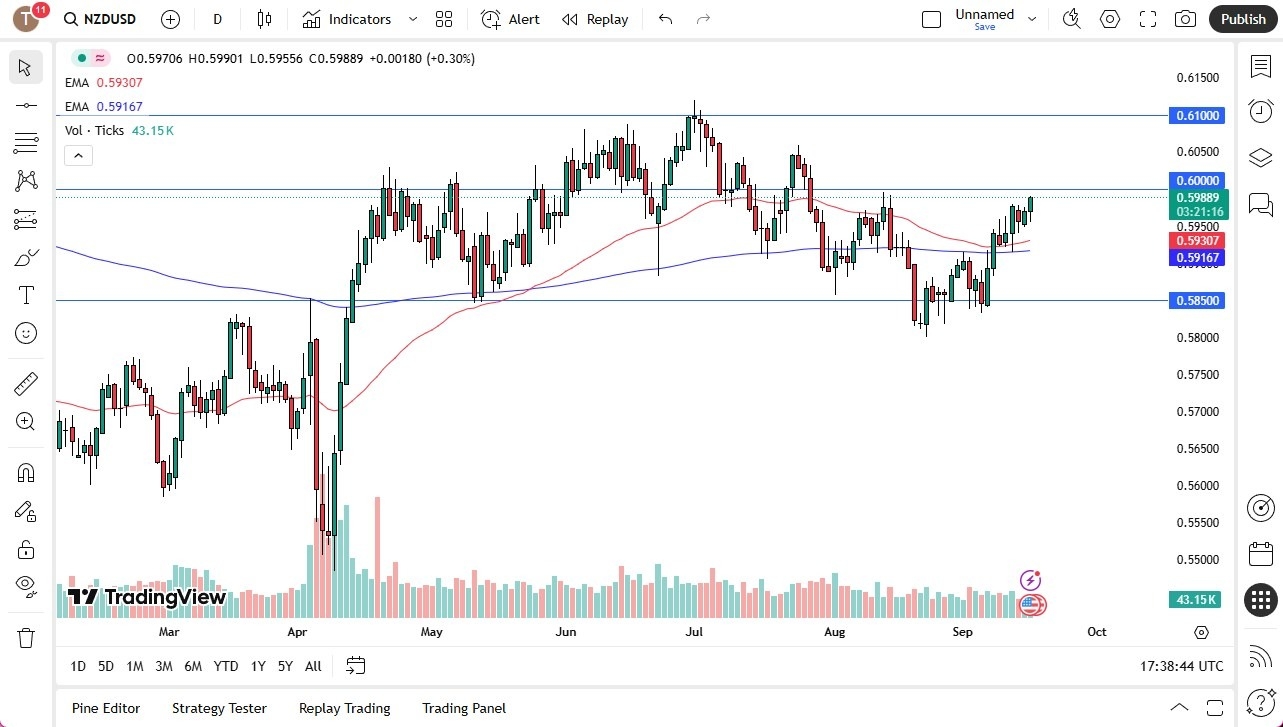Take a chart snapshot with the camera icon
Screen dimensions: 1283x727
[1185, 18]
